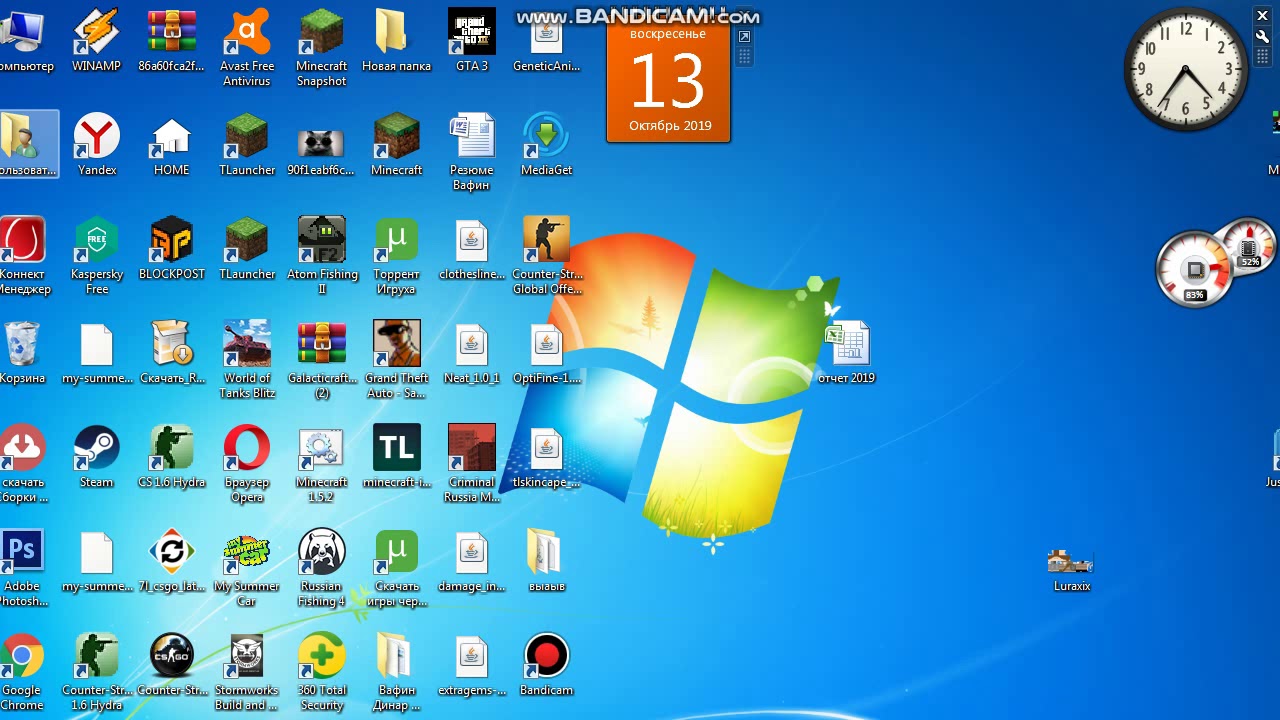The height and width of the screenshot is (720, 1280).
Task: Open Counter-Strike 1.6 Hydra shortcut
Action: (x=97, y=671)
